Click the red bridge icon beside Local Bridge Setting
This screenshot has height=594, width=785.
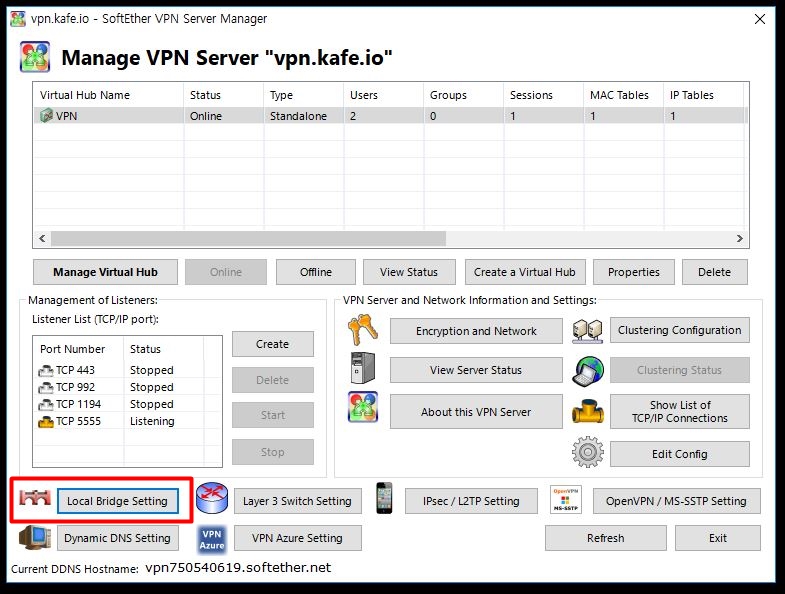[x=35, y=497]
